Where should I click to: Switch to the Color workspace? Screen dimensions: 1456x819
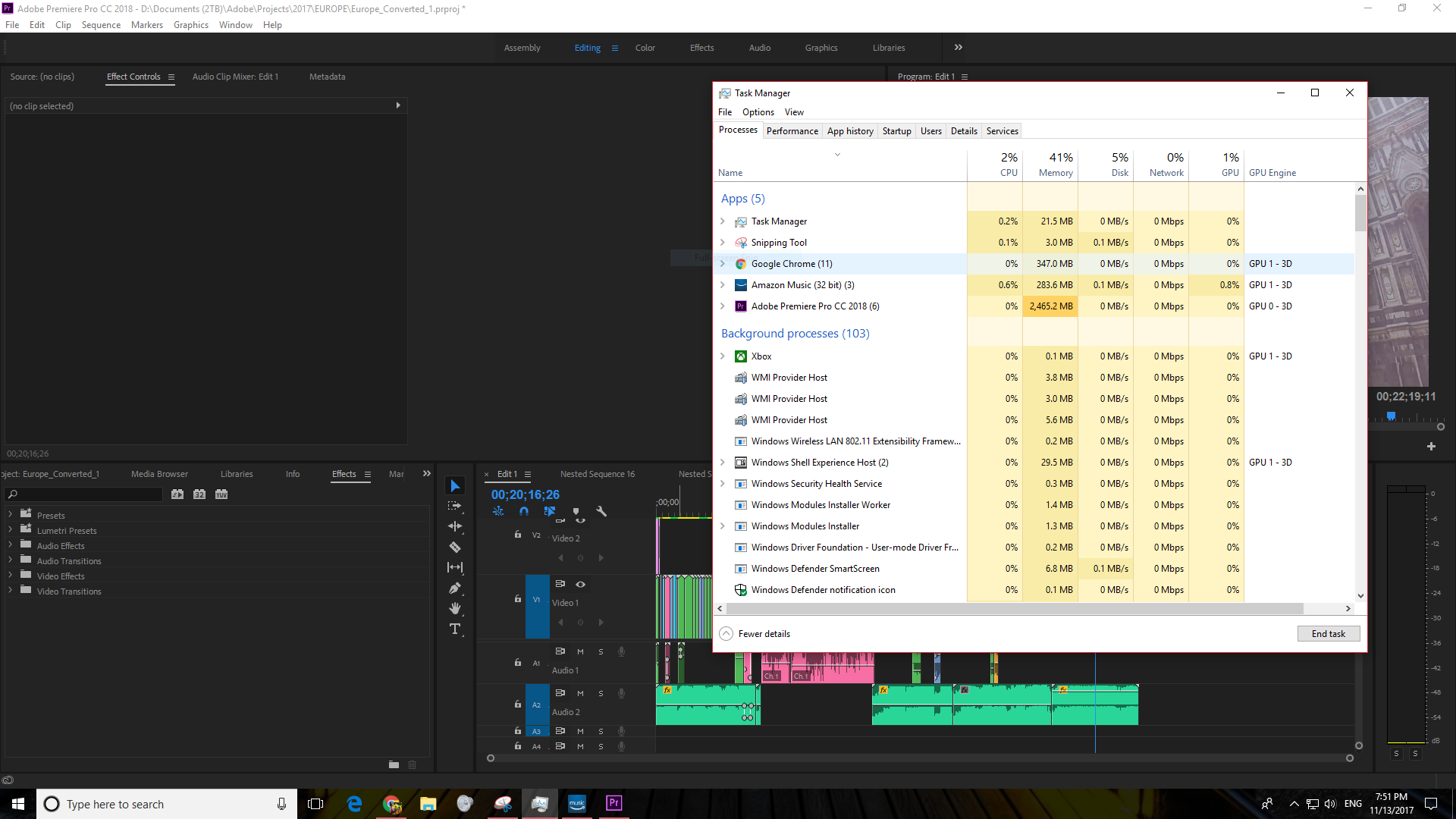[645, 48]
